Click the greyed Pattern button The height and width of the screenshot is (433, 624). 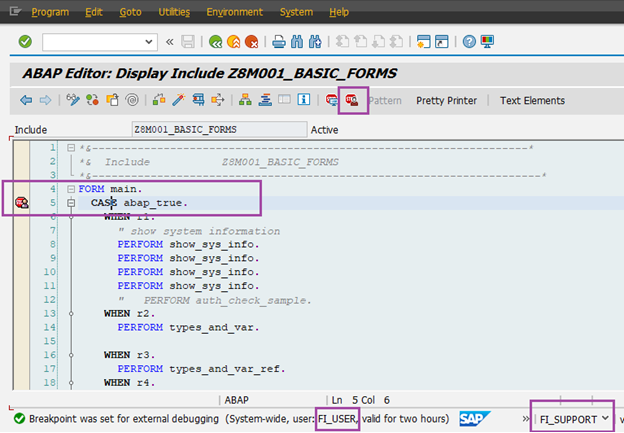coord(385,101)
